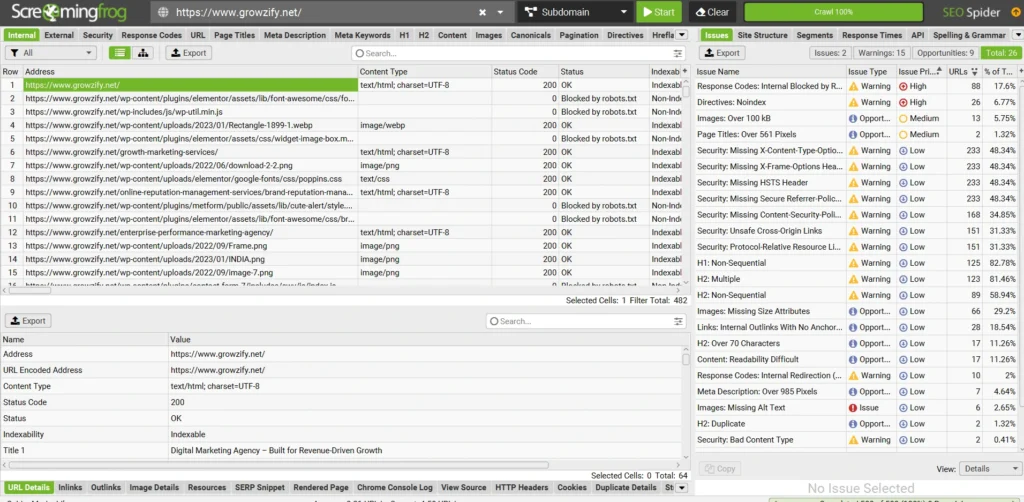Image resolution: width=1024 pixels, height=502 pixels.
Task: Click High priority icon on Directives: Noindex row
Action: (x=903, y=102)
